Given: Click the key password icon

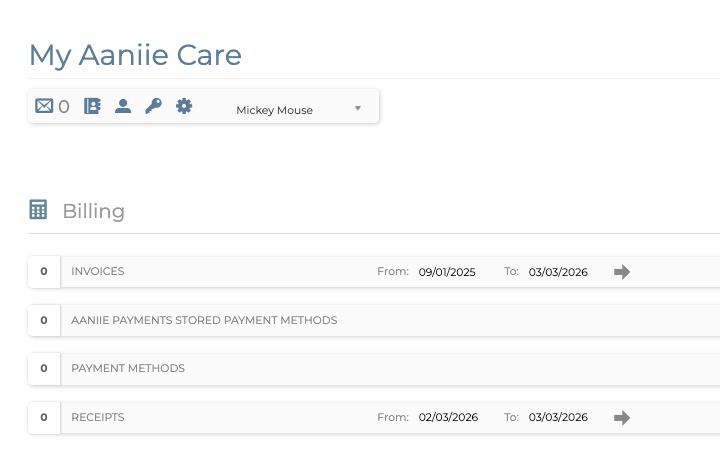Looking at the screenshot, I should (153, 106).
